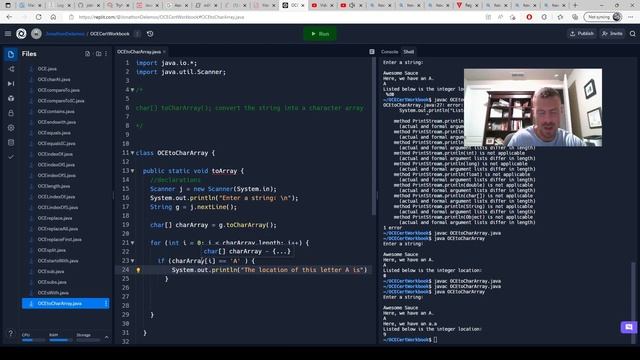Open the help question mark icon
This screenshot has height=360, width=640.
[x=11, y=333]
